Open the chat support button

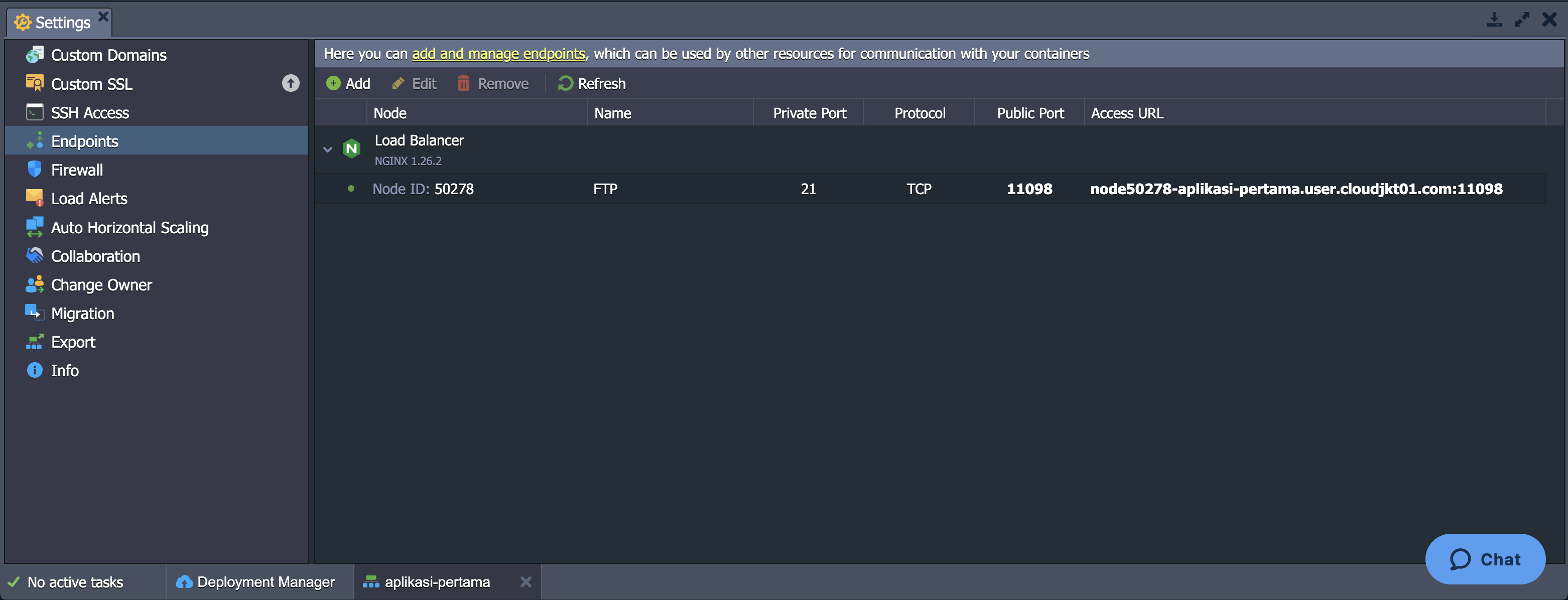tap(1485, 559)
